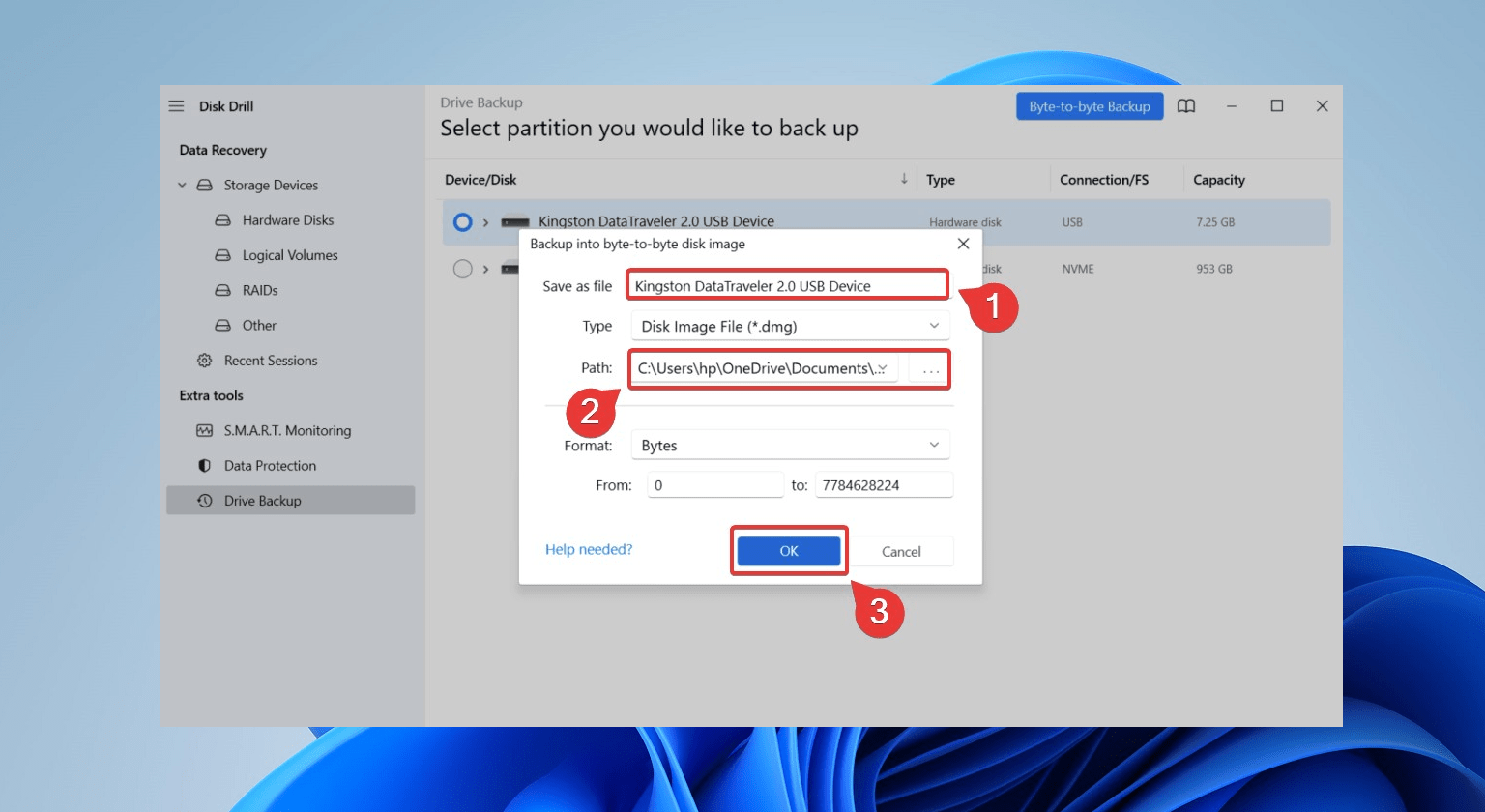Open the Disk Drill hamburger menu

pos(176,106)
